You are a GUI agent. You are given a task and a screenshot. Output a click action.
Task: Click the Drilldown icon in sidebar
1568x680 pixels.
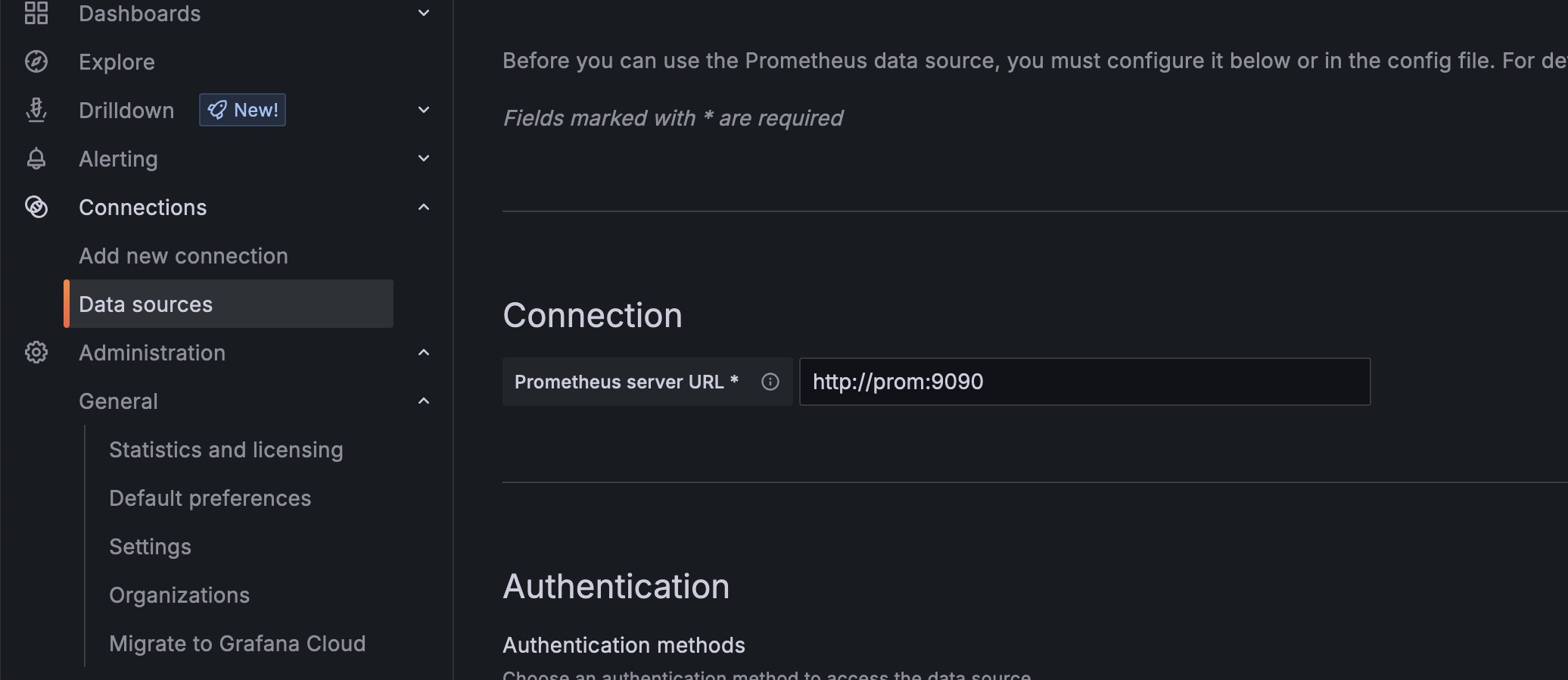(36, 110)
